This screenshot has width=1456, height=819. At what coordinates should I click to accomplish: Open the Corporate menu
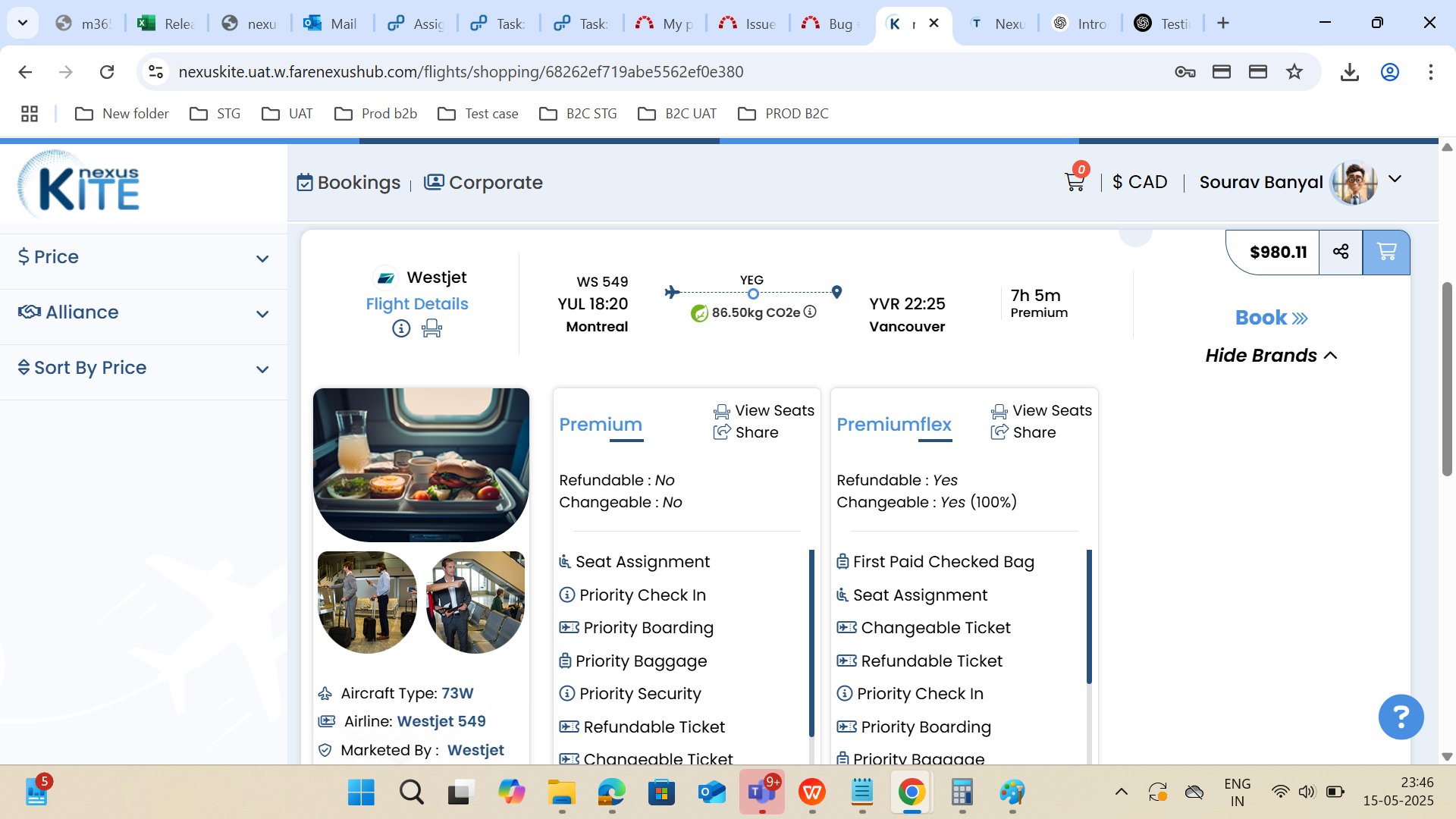[x=483, y=183]
